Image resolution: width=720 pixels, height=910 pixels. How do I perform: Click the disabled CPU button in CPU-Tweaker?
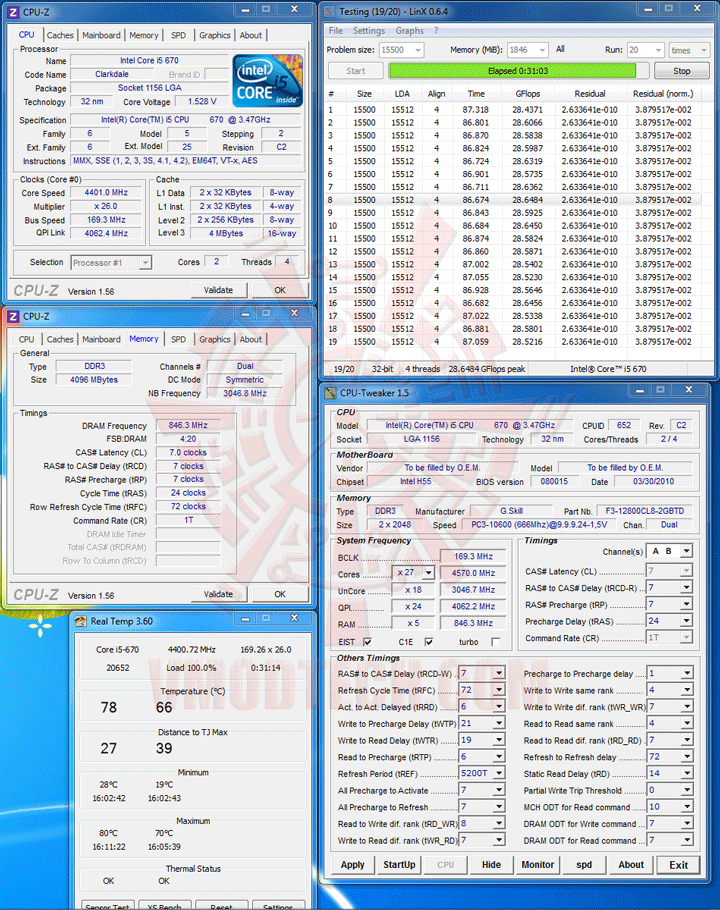point(446,865)
